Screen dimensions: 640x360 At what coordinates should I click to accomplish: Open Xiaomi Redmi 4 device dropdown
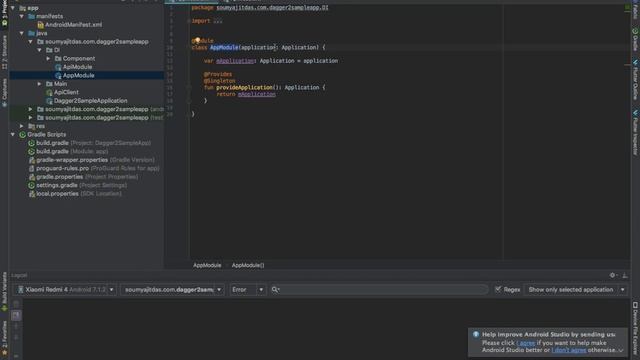pyautogui.click(x=66, y=290)
